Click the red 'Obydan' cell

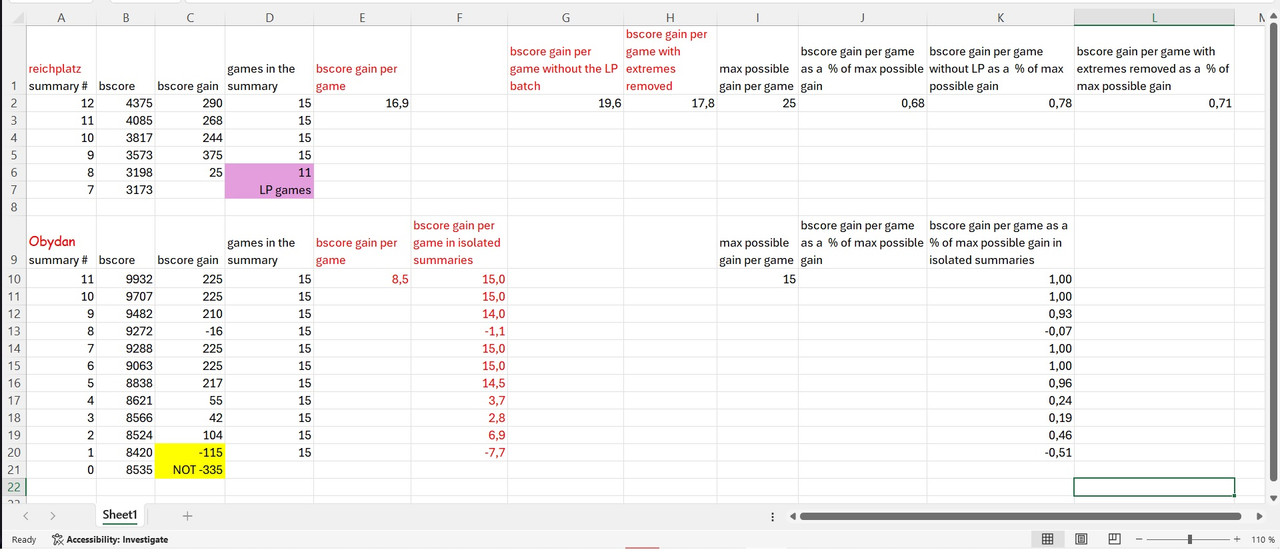coord(61,242)
